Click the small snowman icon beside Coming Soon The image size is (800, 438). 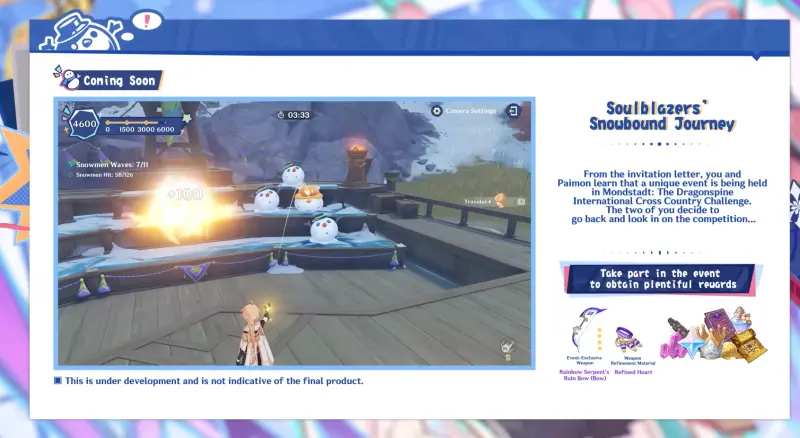[69, 79]
